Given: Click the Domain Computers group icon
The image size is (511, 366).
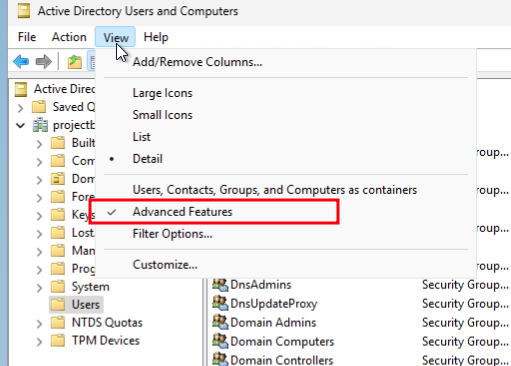Looking at the screenshot, I should pyautogui.click(x=220, y=341).
